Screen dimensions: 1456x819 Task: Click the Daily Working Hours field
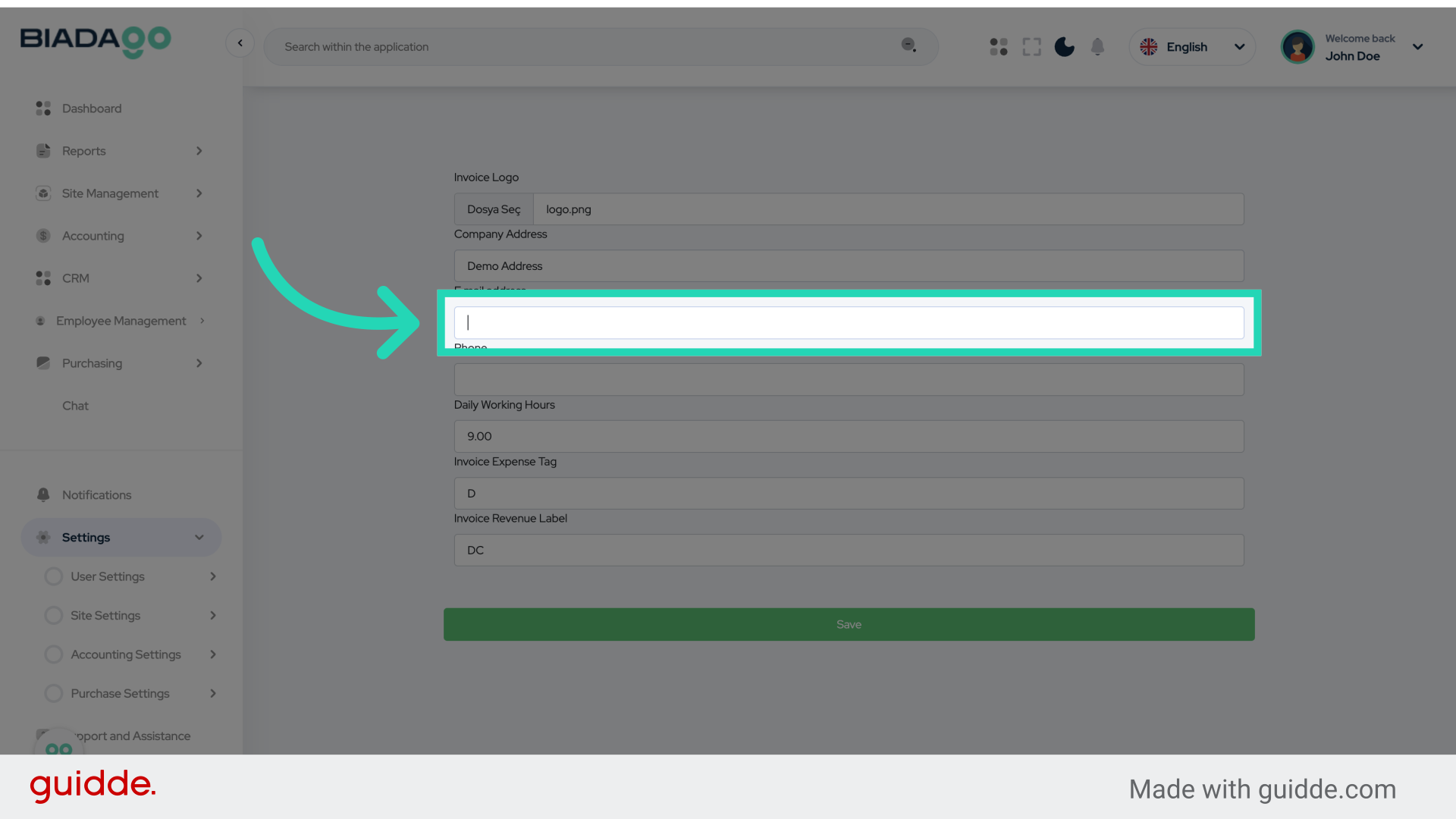pyautogui.click(x=849, y=437)
